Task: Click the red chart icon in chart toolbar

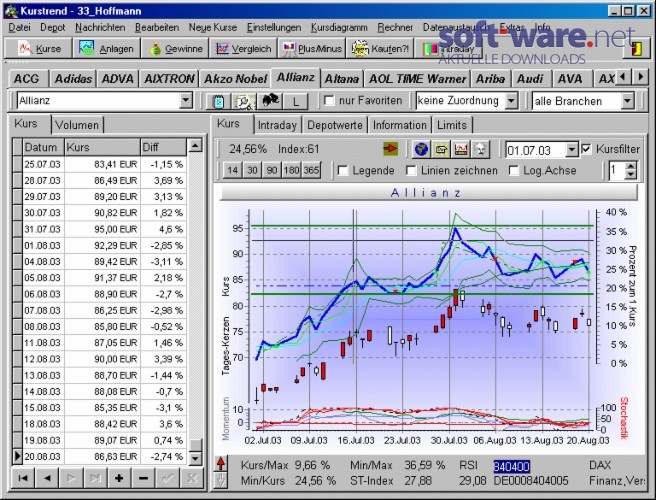Action: 461,149
